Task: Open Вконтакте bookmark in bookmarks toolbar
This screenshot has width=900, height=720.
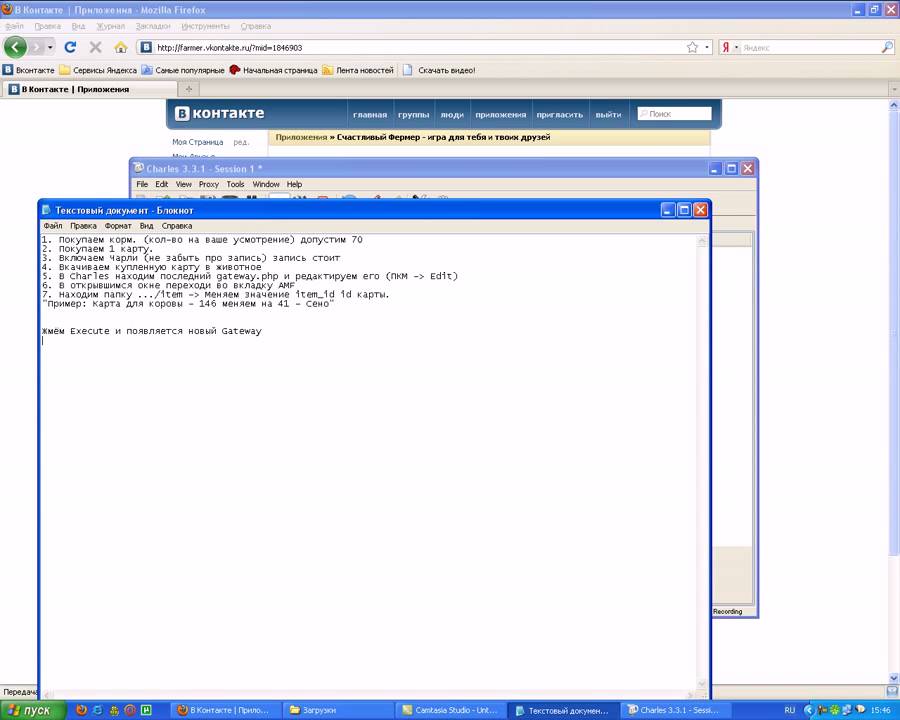Action: [29, 70]
